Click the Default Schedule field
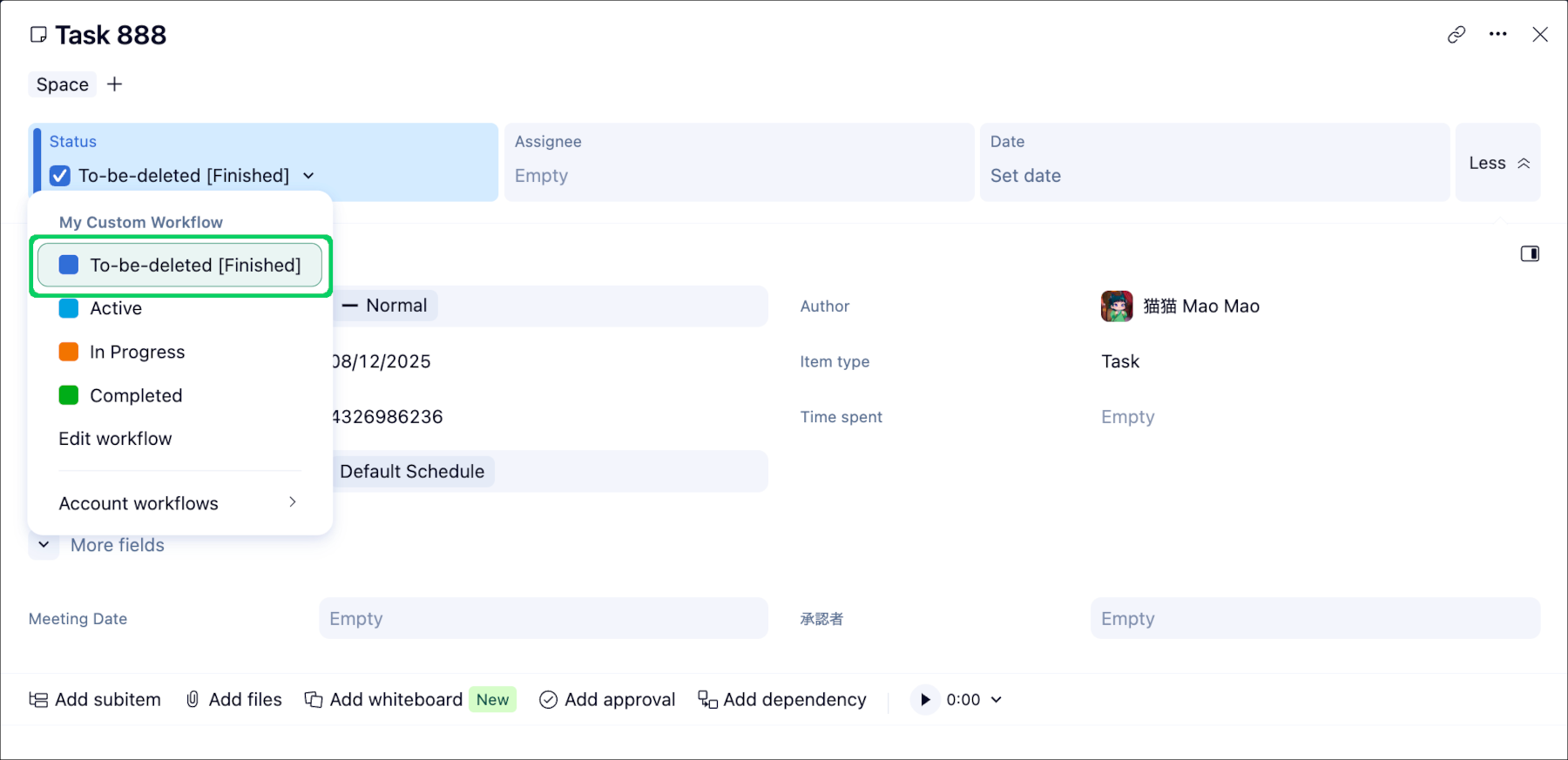This screenshot has width=1568, height=760. pyautogui.click(x=550, y=471)
